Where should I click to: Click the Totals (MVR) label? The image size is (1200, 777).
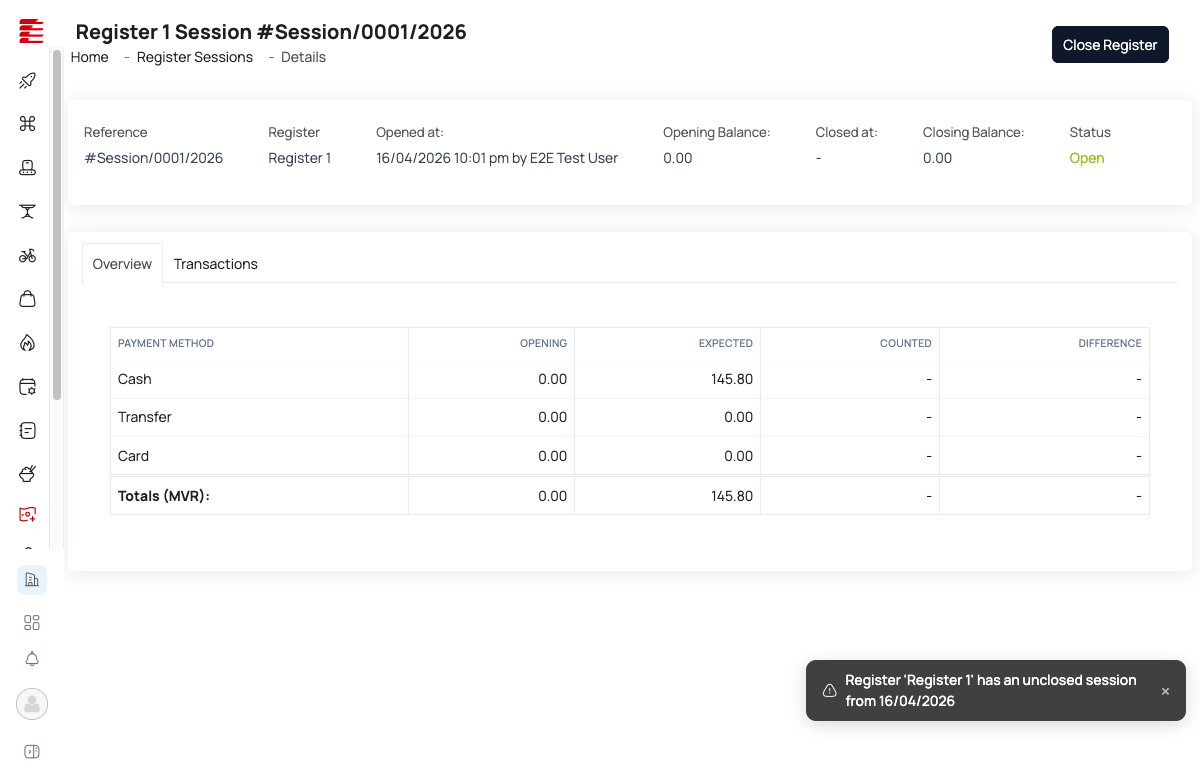pyautogui.click(x=164, y=496)
